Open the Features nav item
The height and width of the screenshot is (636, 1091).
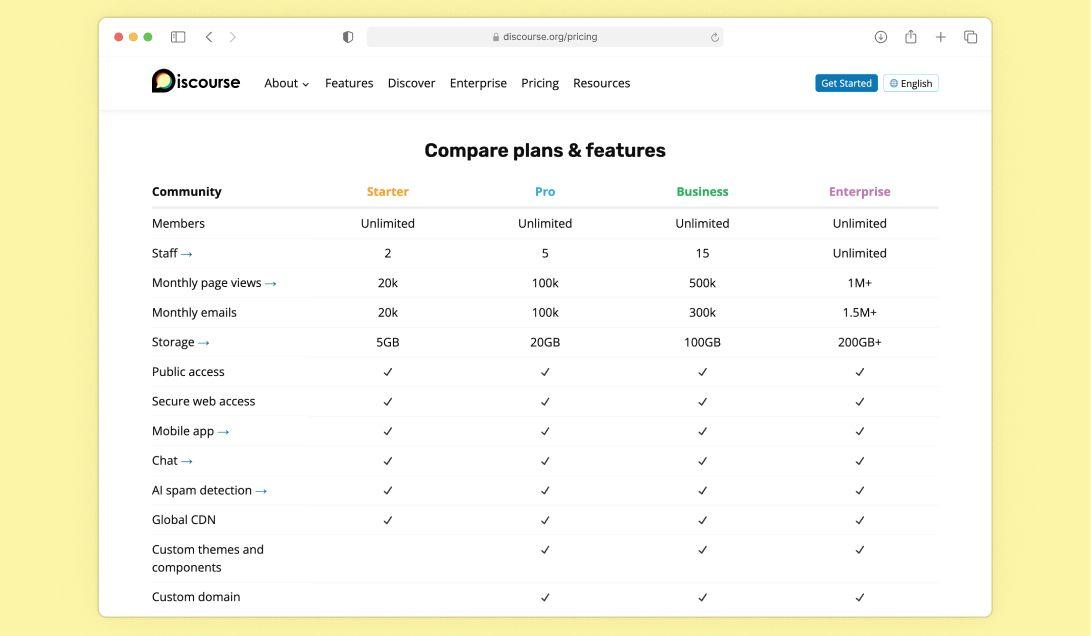[349, 83]
